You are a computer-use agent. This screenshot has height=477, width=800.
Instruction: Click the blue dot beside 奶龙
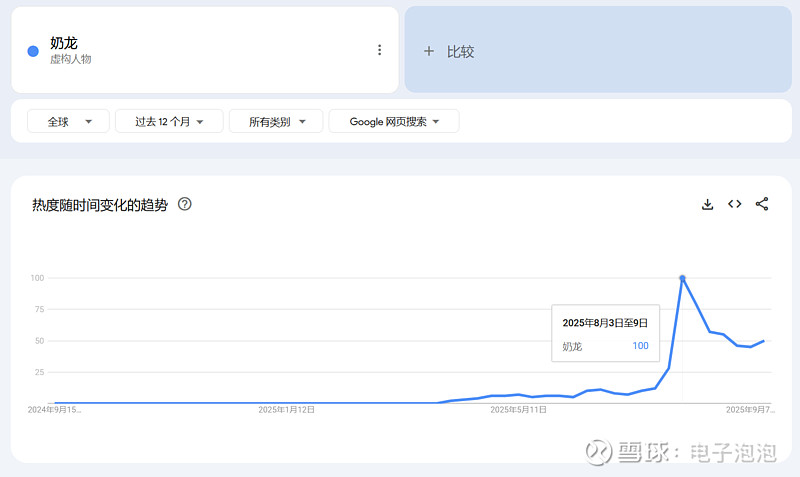pyautogui.click(x=33, y=51)
